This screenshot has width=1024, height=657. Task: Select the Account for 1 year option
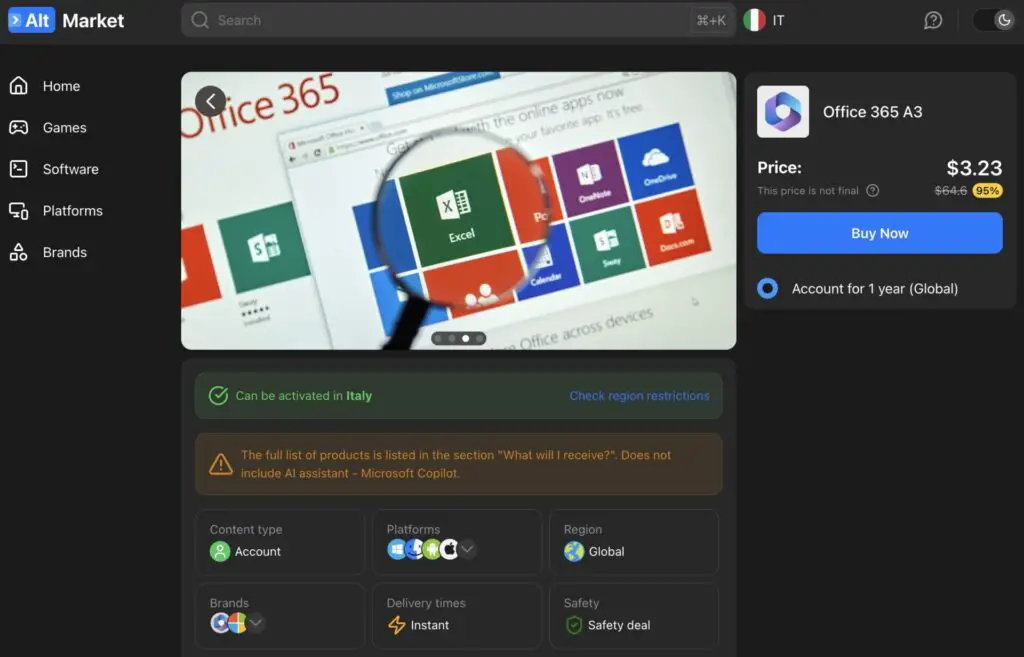(767, 288)
